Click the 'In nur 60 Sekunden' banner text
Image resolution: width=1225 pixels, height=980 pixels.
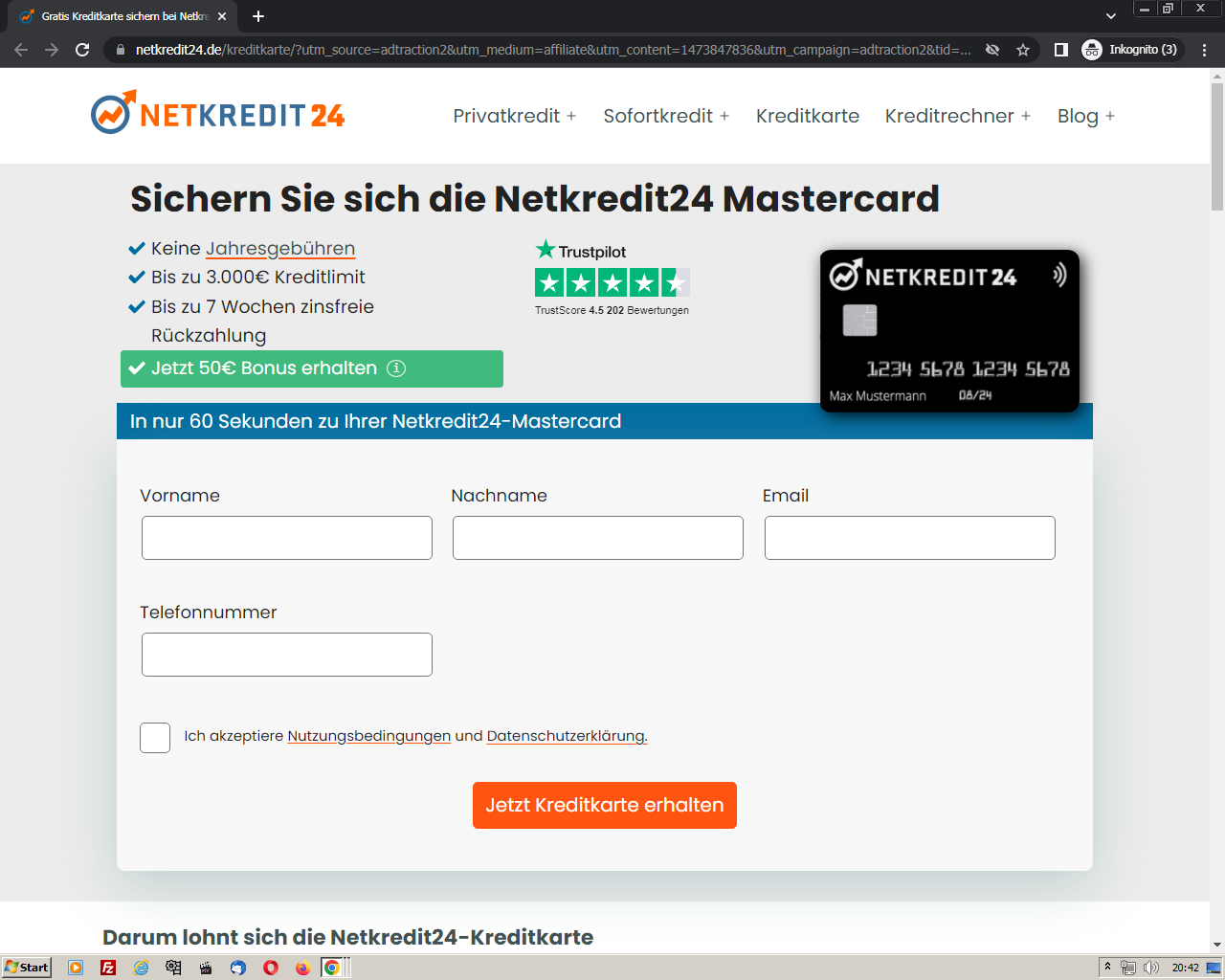[376, 421]
